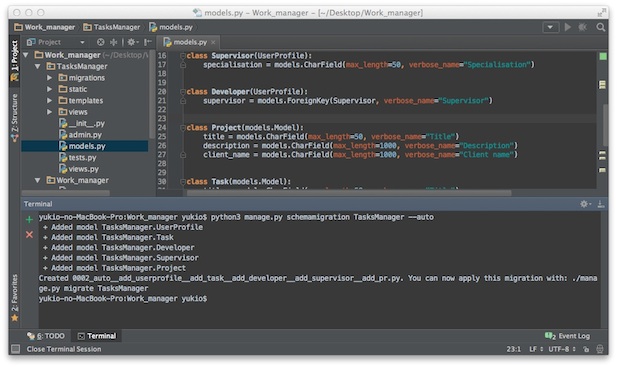The image size is (617, 367).
Task: Click the editor horizontal scrollbar
Action: 349,193
